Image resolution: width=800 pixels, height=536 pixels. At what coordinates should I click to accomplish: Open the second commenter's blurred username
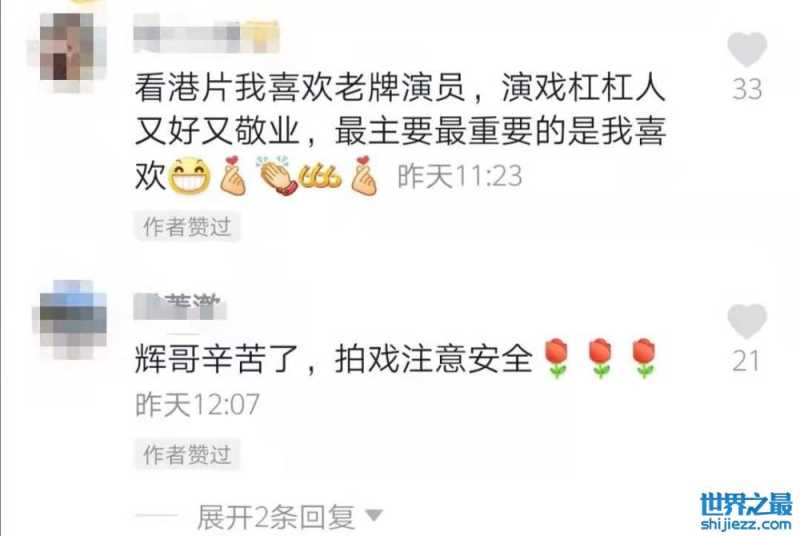click(180, 306)
